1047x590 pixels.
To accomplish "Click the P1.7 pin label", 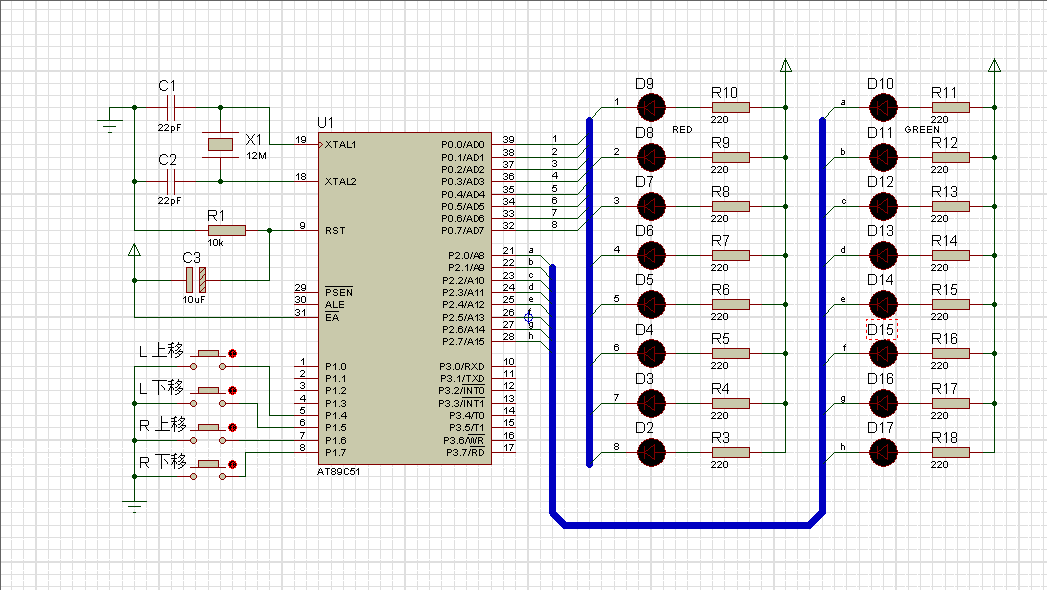I will click(335, 453).
